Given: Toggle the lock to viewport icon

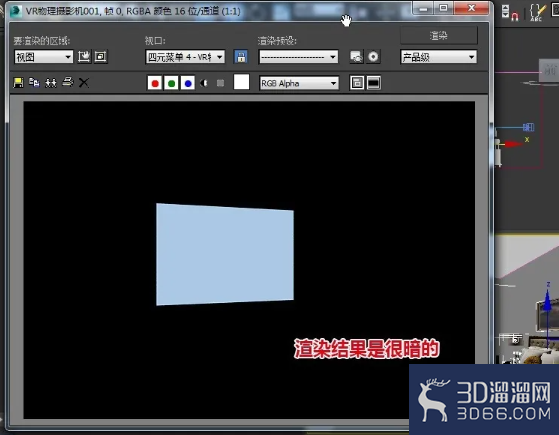Looking at the screenshot, I should (x=241, y=57).
